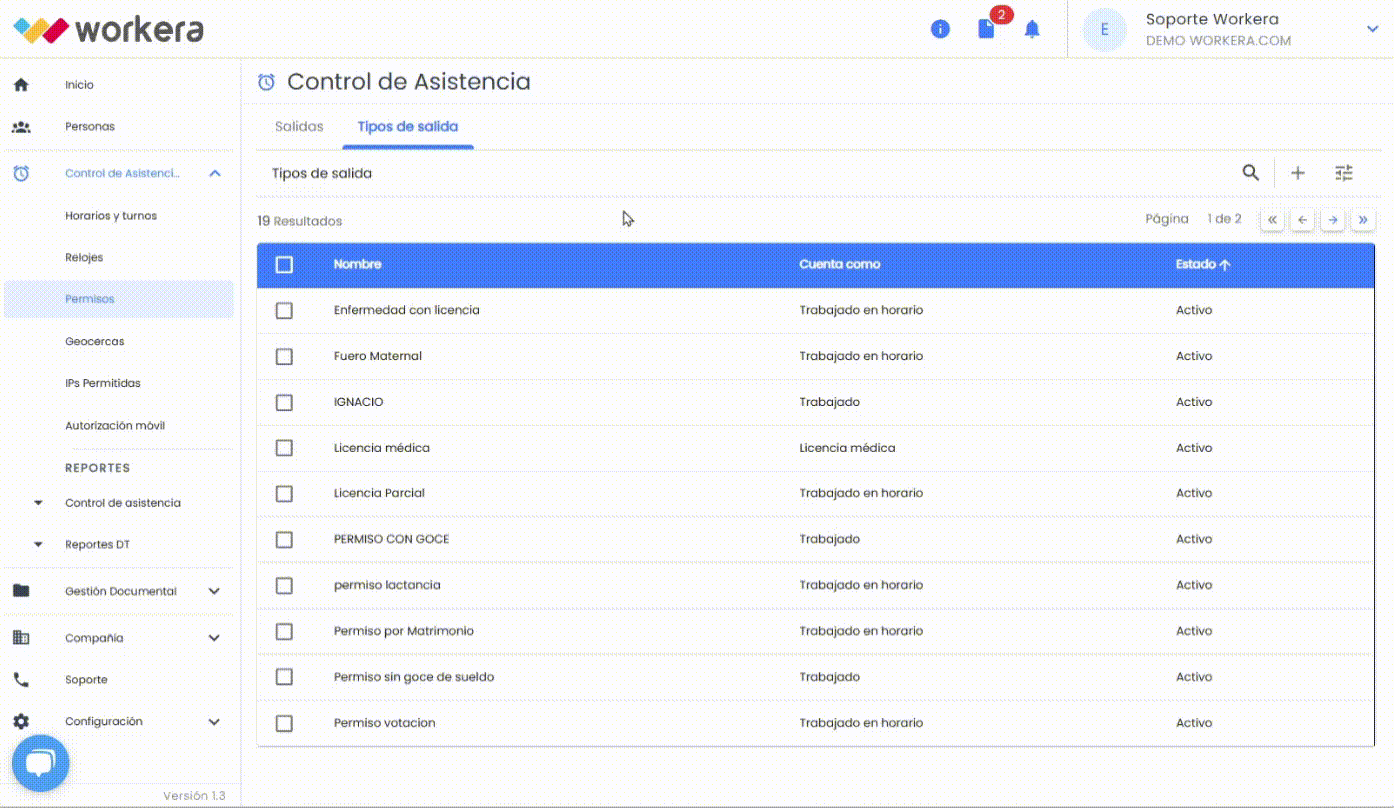The height and width of the screenshot is (808, 1394).
Task: Open the notifications bell
Action: coord(1032,29)
